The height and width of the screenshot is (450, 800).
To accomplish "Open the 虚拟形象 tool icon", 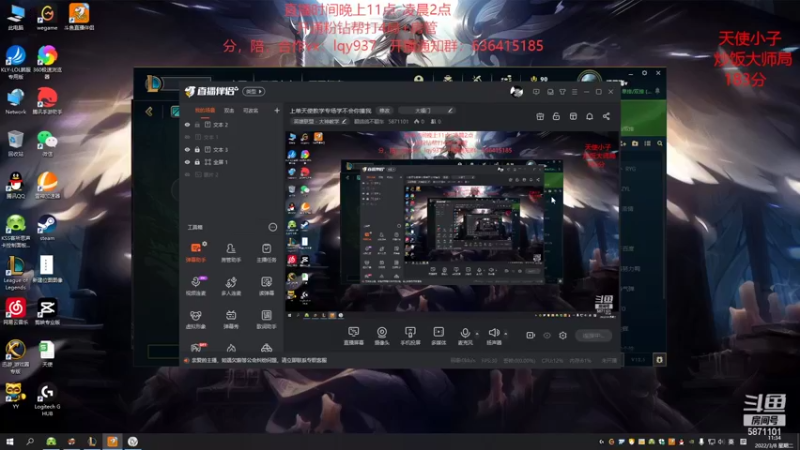I will click(195, 319).
